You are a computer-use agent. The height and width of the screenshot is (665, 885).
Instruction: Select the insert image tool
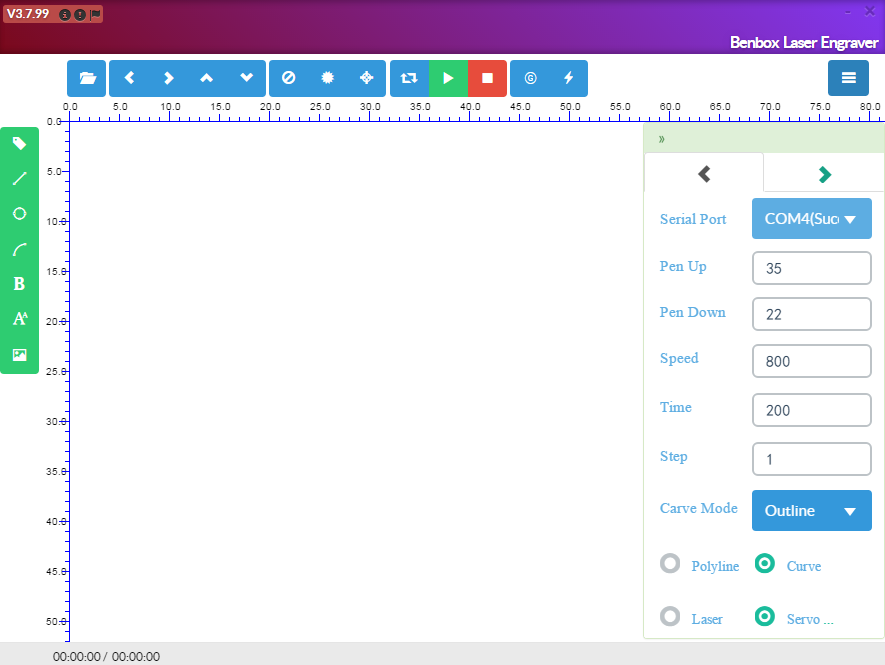20,355
